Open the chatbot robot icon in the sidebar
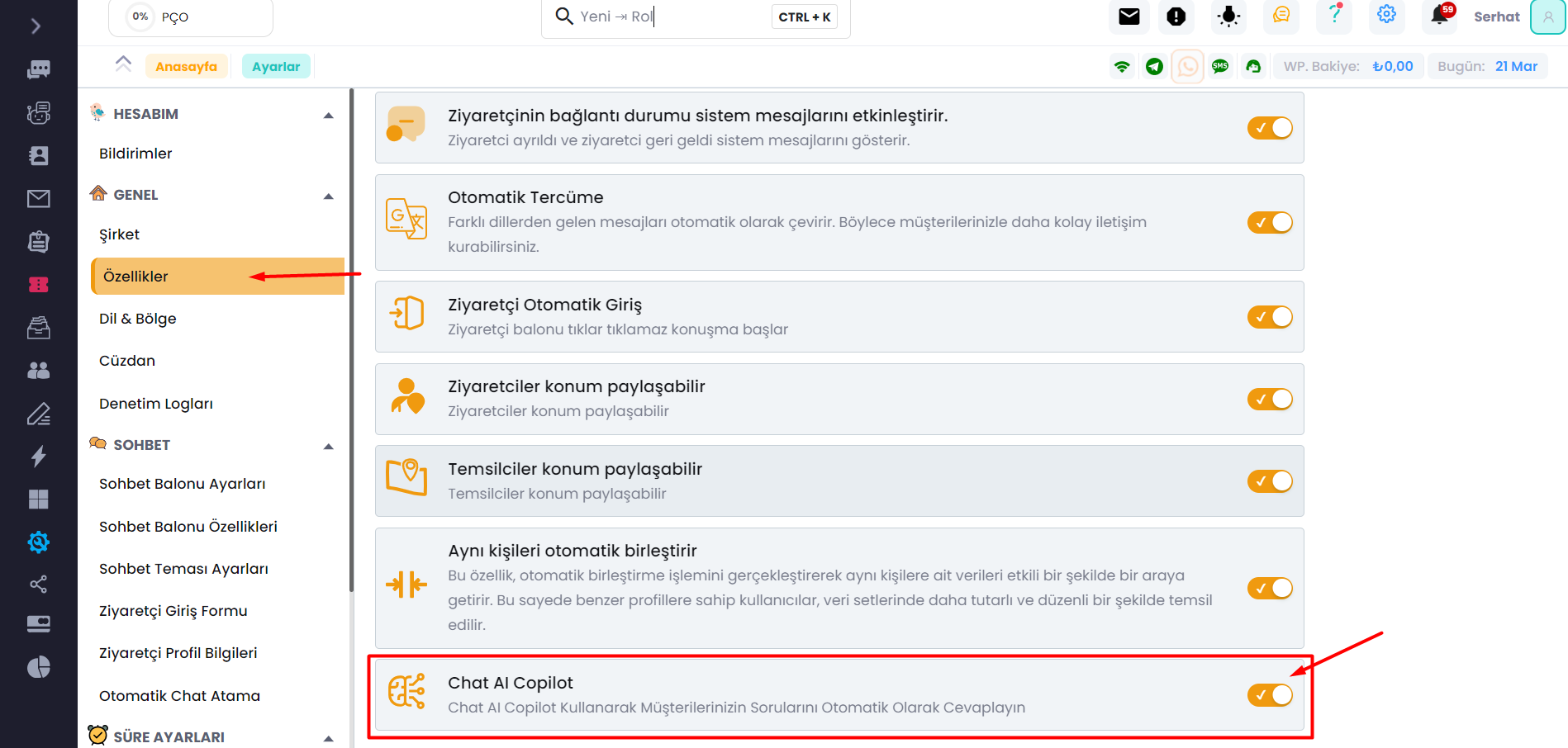Screen dimensions: 1568x748 point(38,113)
